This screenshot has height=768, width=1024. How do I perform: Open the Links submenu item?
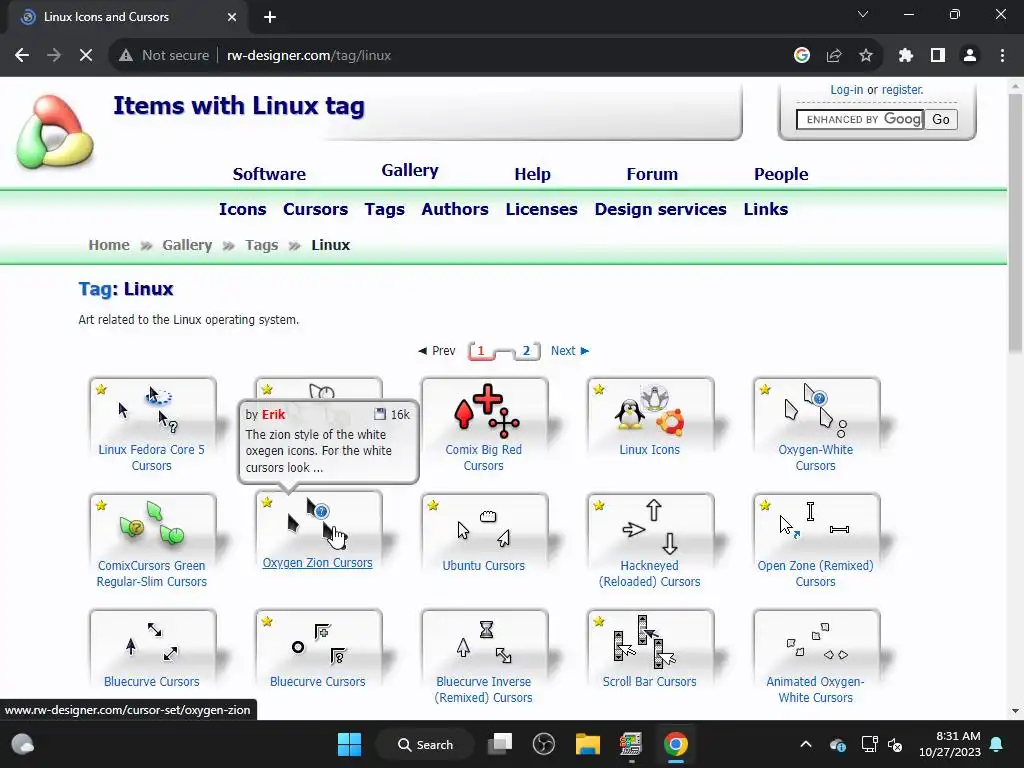click(765, 209)
